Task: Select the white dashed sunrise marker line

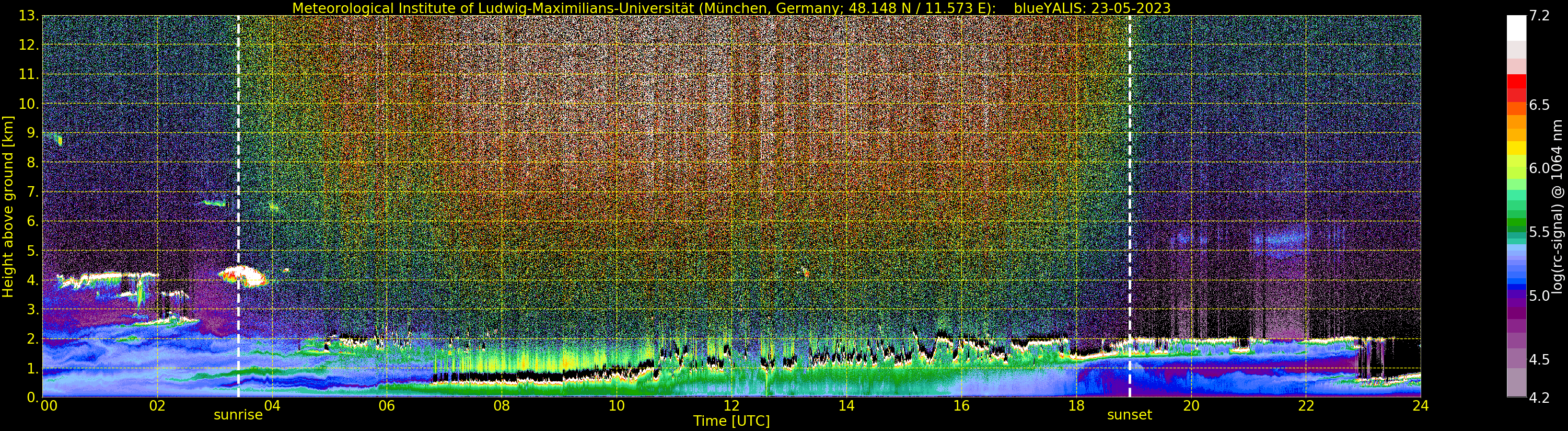Action: pyautogui.click(x=238, y=206)
